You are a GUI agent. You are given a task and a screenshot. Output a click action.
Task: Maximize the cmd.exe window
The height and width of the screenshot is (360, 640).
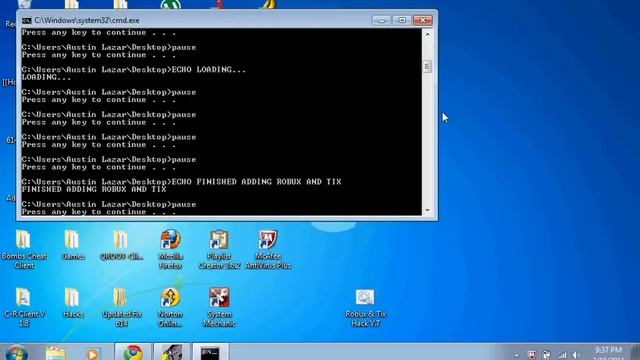(402, 20)
